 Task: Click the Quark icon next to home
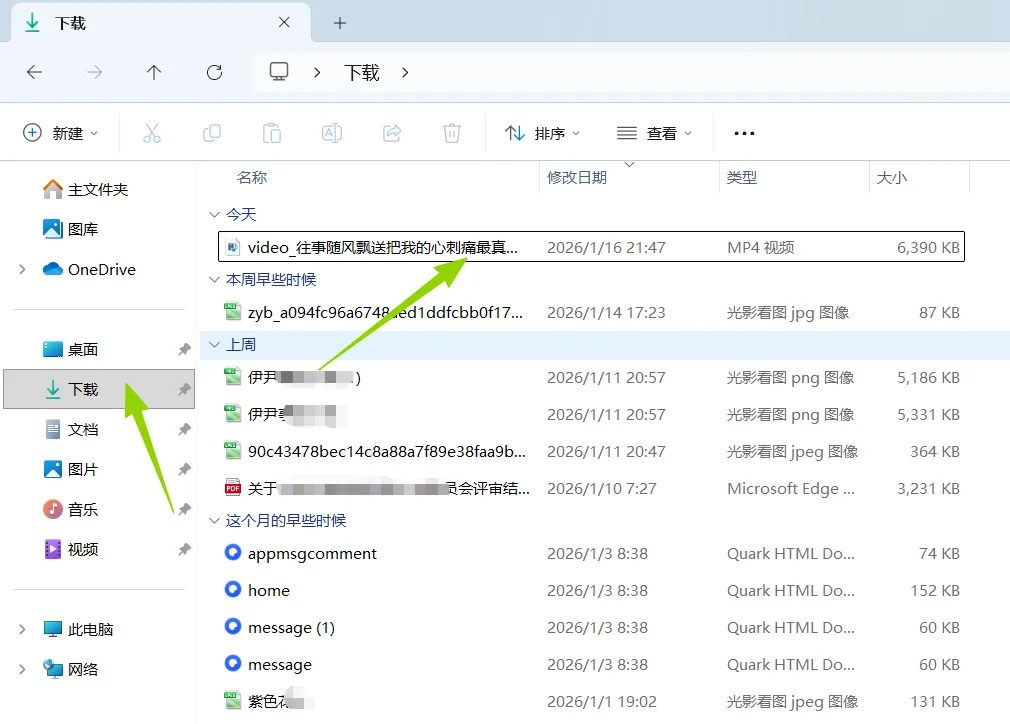click(x=233, y=589)
